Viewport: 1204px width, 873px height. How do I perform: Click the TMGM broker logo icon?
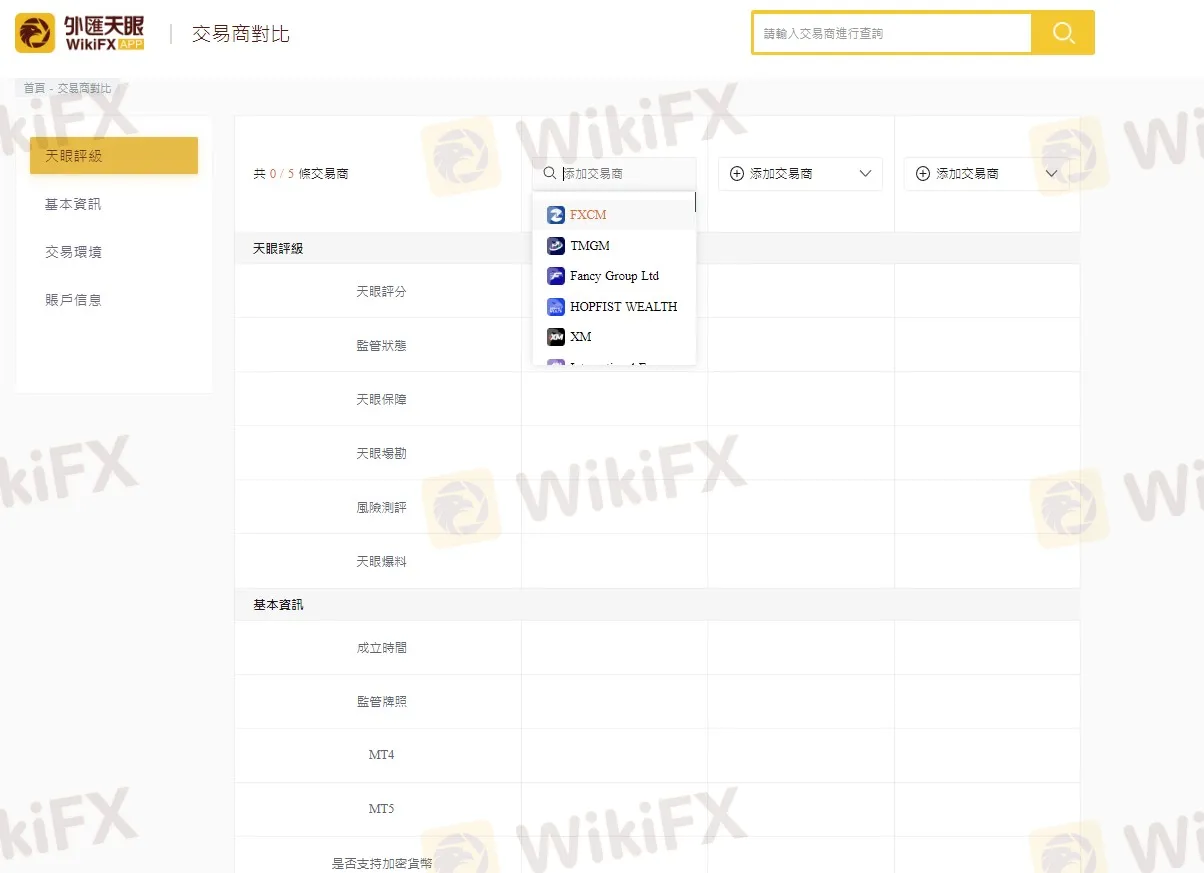(556, 246)
